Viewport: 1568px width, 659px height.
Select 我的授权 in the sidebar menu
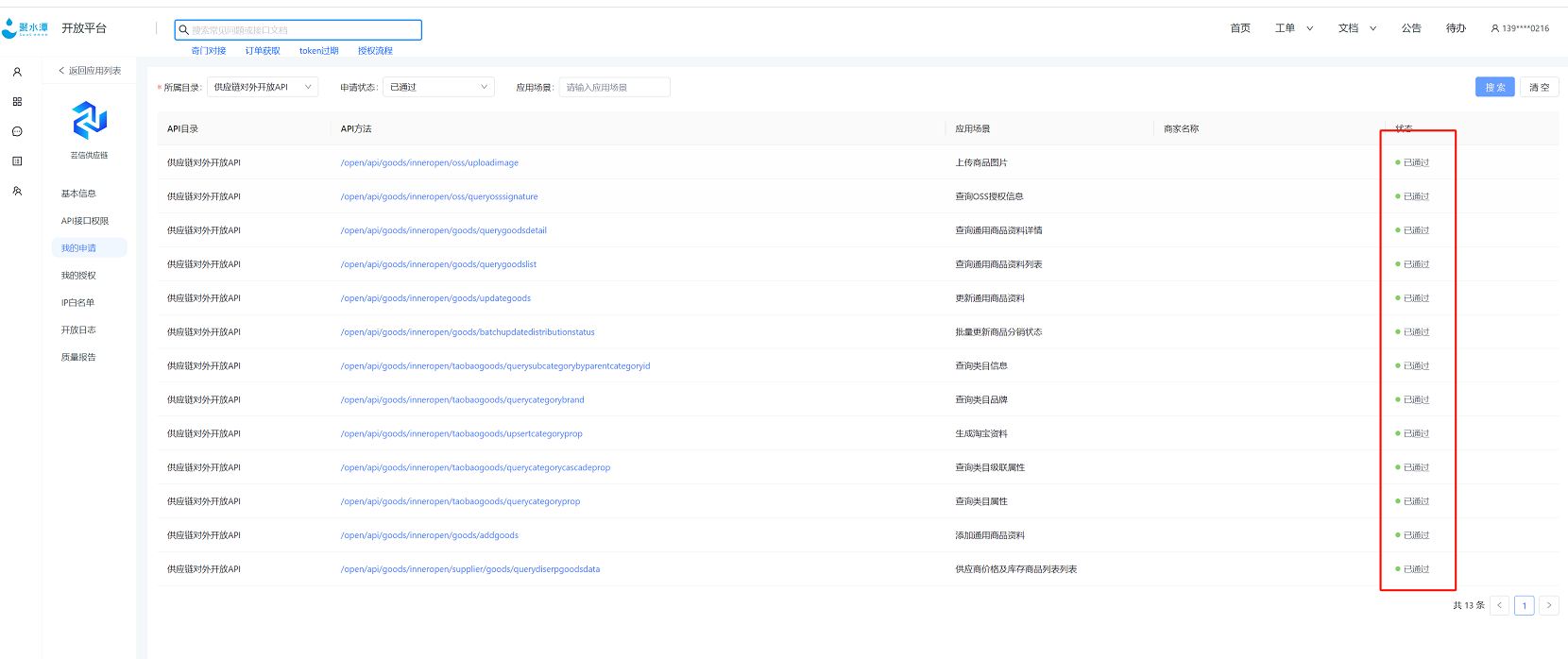click(78, 276)
